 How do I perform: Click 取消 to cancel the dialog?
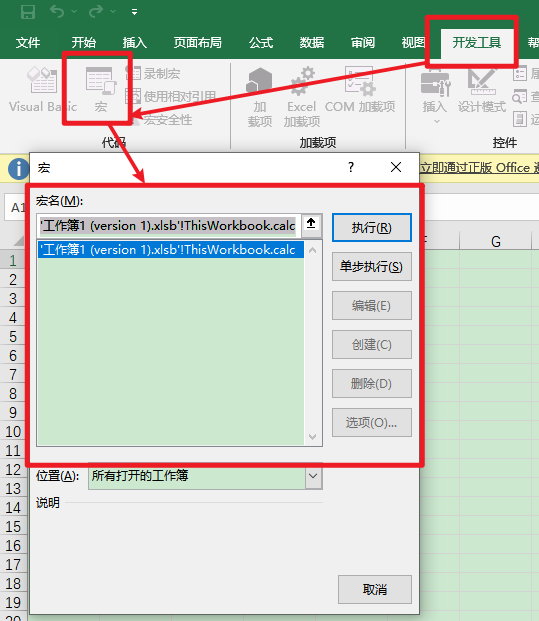[x=375, y=589]
